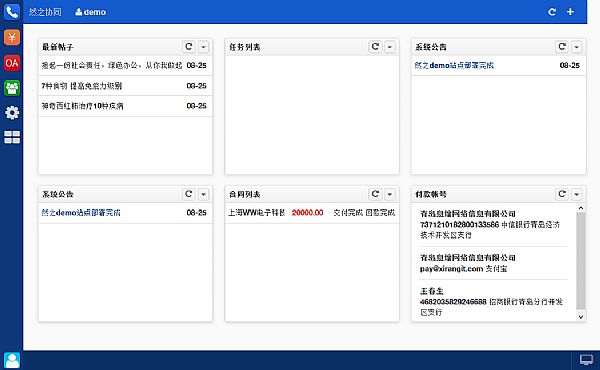Open dropdown of bottom-left 系统公告 panel
The width and height of the screenshot is (600, 370).
(204, 194)
